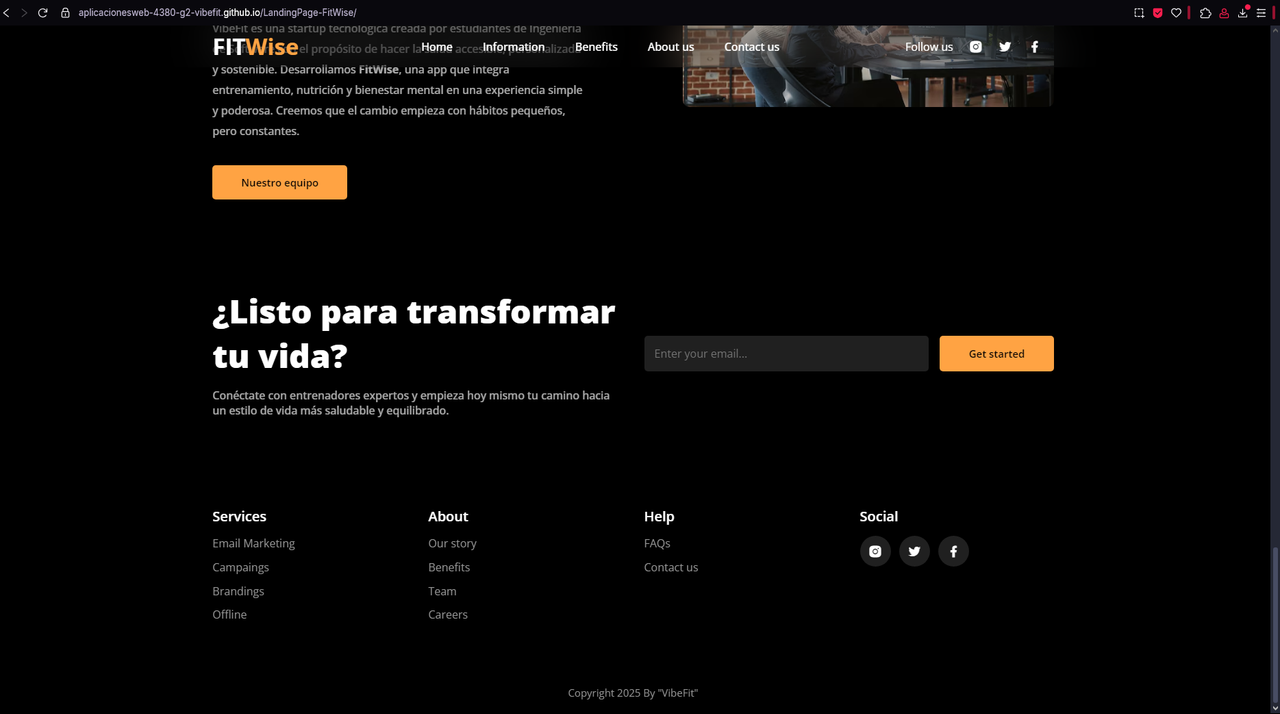This screenshot has height=714, width=1280.
Task: Click the Follow us label in the header
Action: pos(929,47)
